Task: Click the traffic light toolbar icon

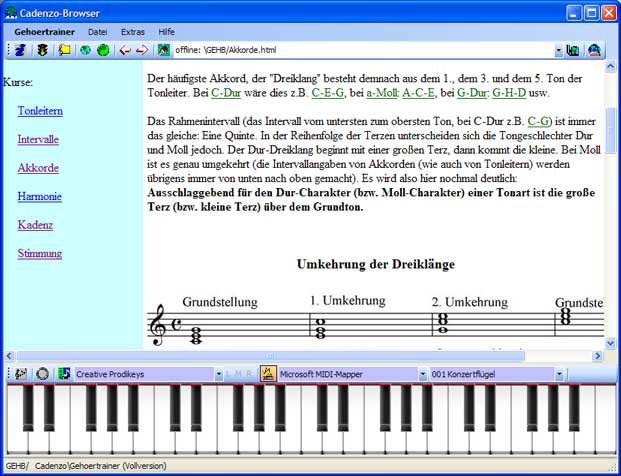Action: tap(42, 49)
